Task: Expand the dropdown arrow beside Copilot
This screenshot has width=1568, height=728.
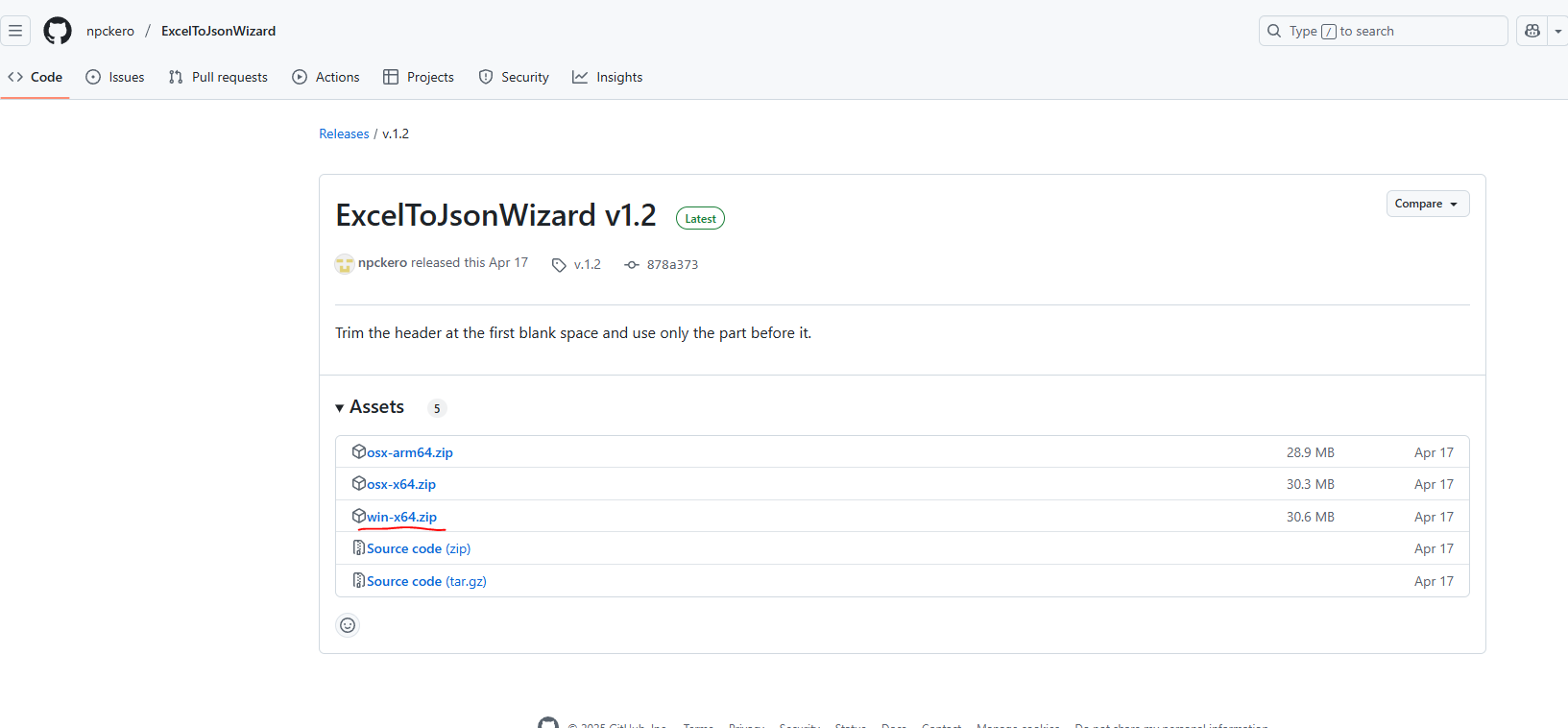Action: tap(1557, 31)
